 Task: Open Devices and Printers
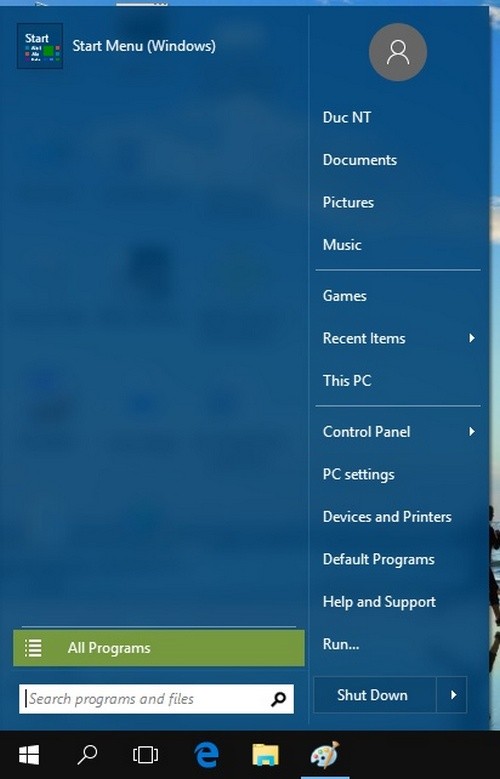click(387, 517)
